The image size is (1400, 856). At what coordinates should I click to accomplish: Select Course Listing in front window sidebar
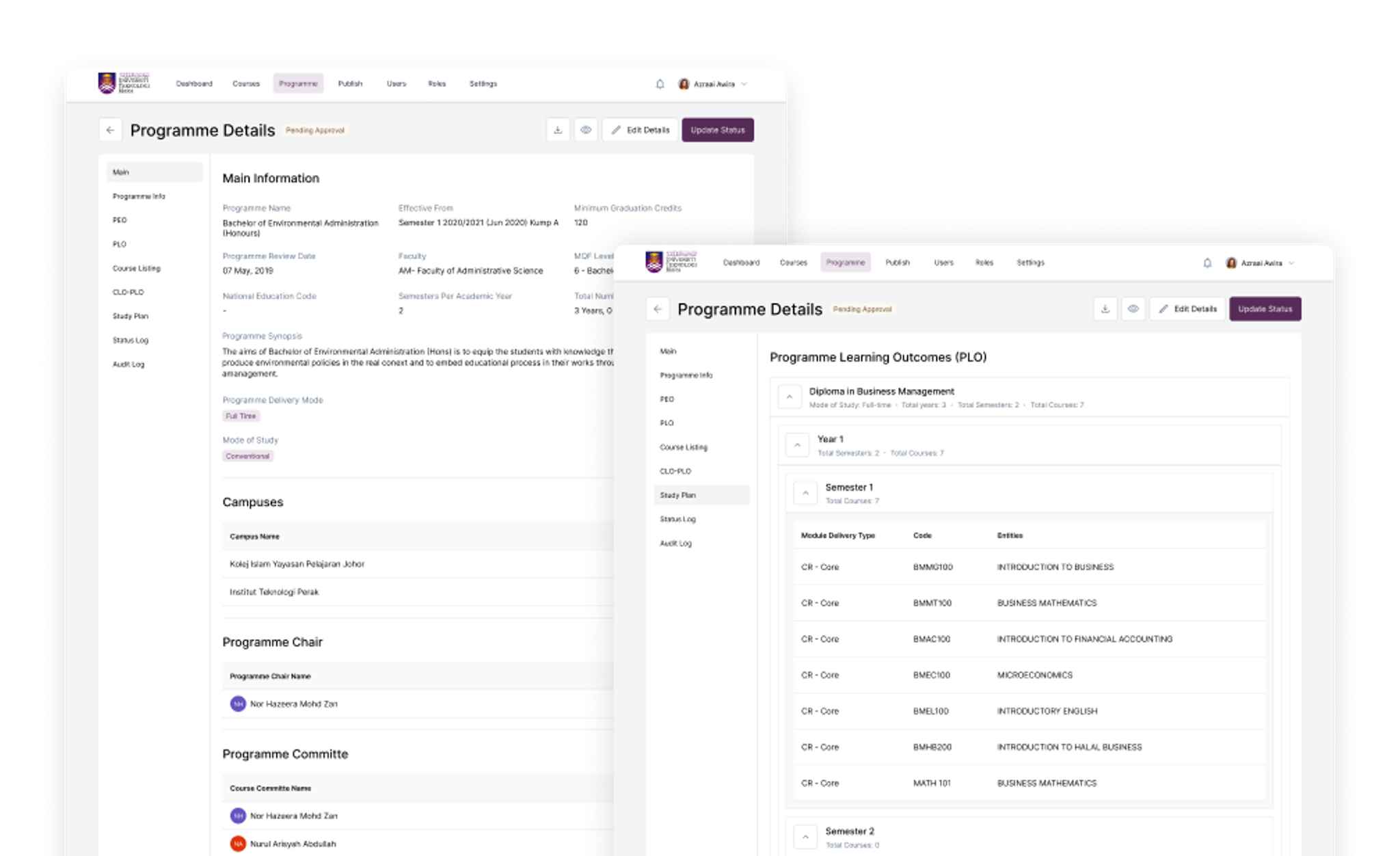pyautogui.click(x=684, y=447)
